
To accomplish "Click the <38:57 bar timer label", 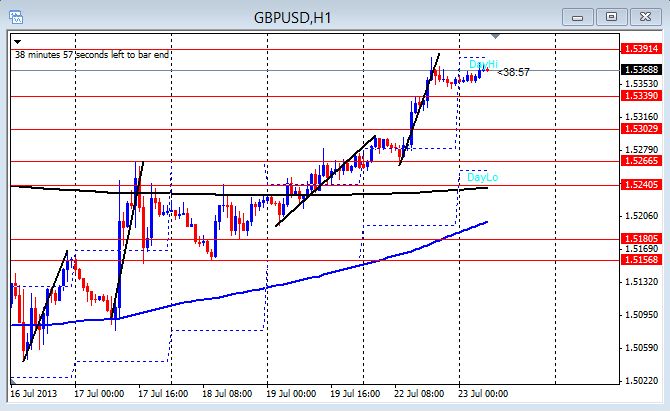I will pyautogui.click(x=514, y=72).
